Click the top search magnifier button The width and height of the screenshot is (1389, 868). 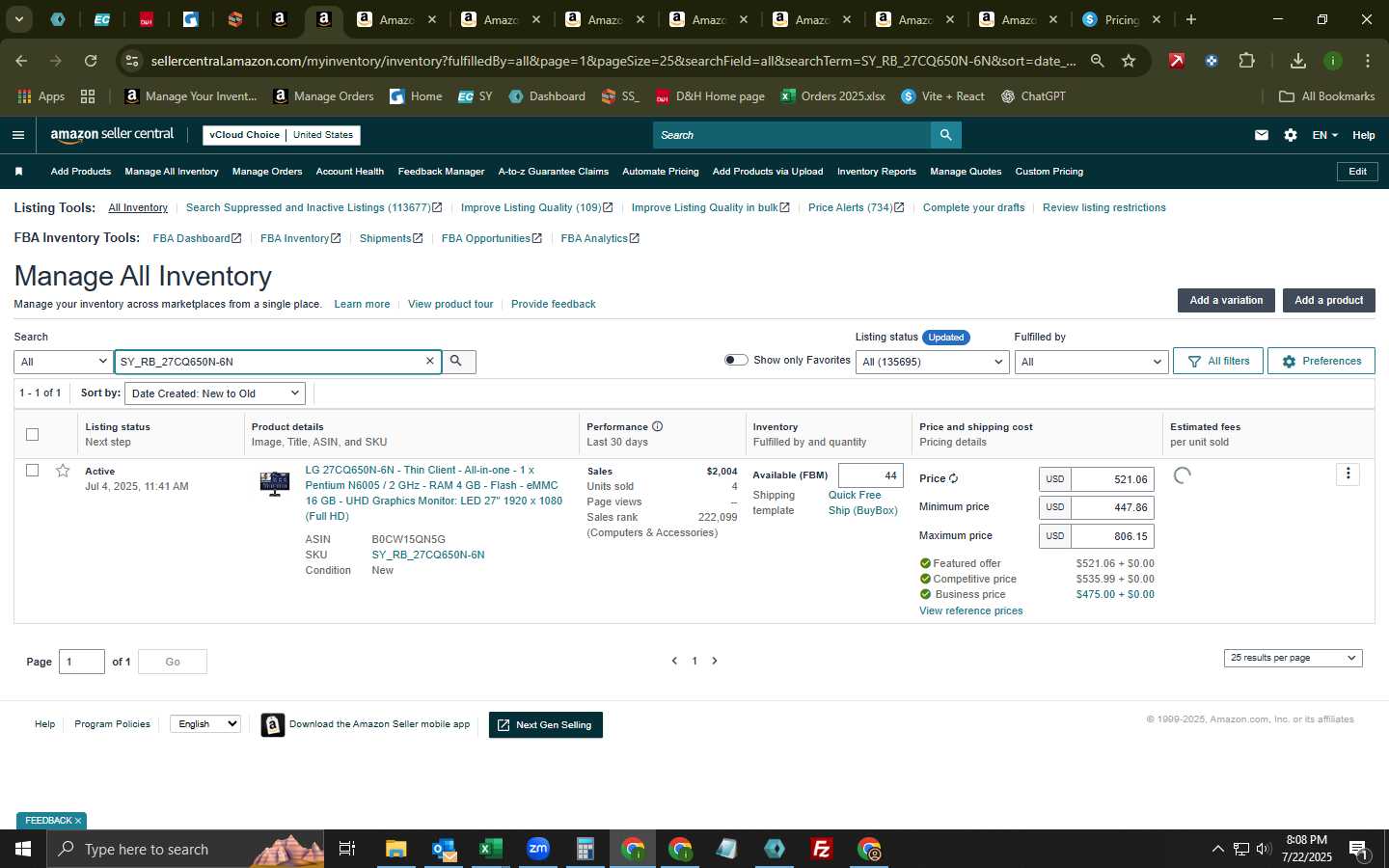pos(946,135)
